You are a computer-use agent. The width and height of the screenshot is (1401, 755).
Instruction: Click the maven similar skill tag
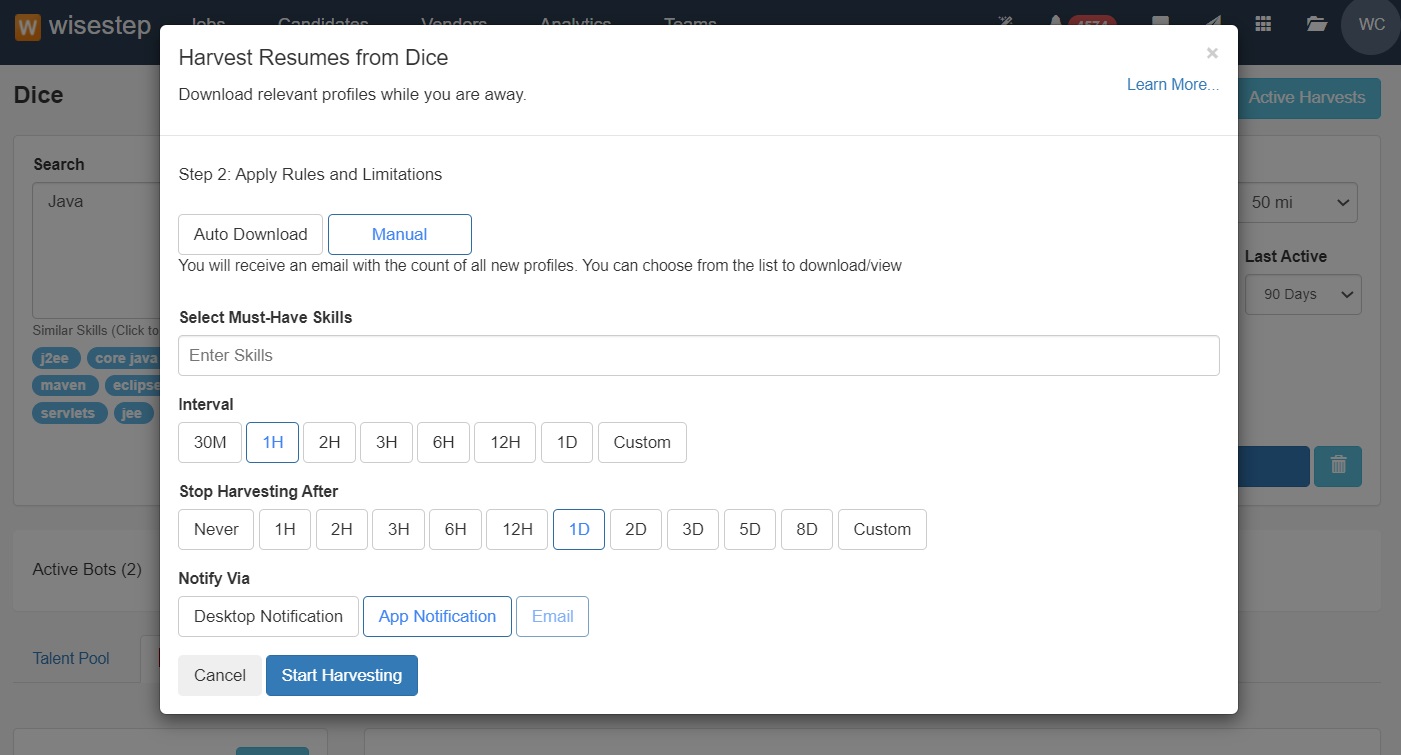(x=63, y=385)
